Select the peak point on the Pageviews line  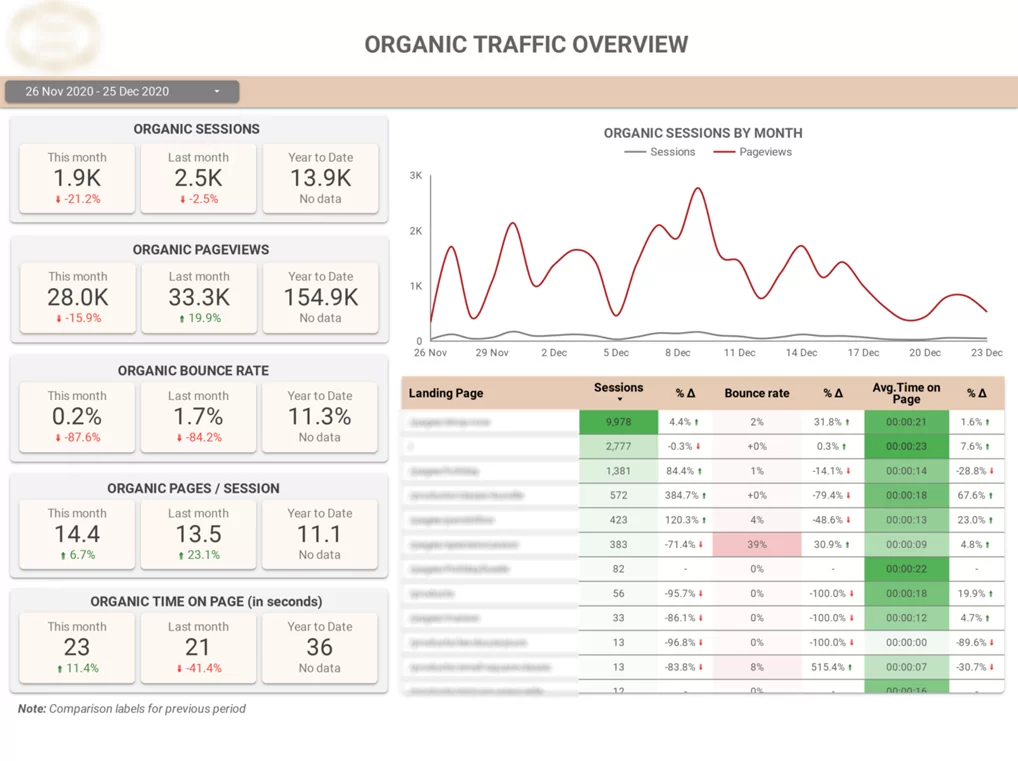[695, 187]
